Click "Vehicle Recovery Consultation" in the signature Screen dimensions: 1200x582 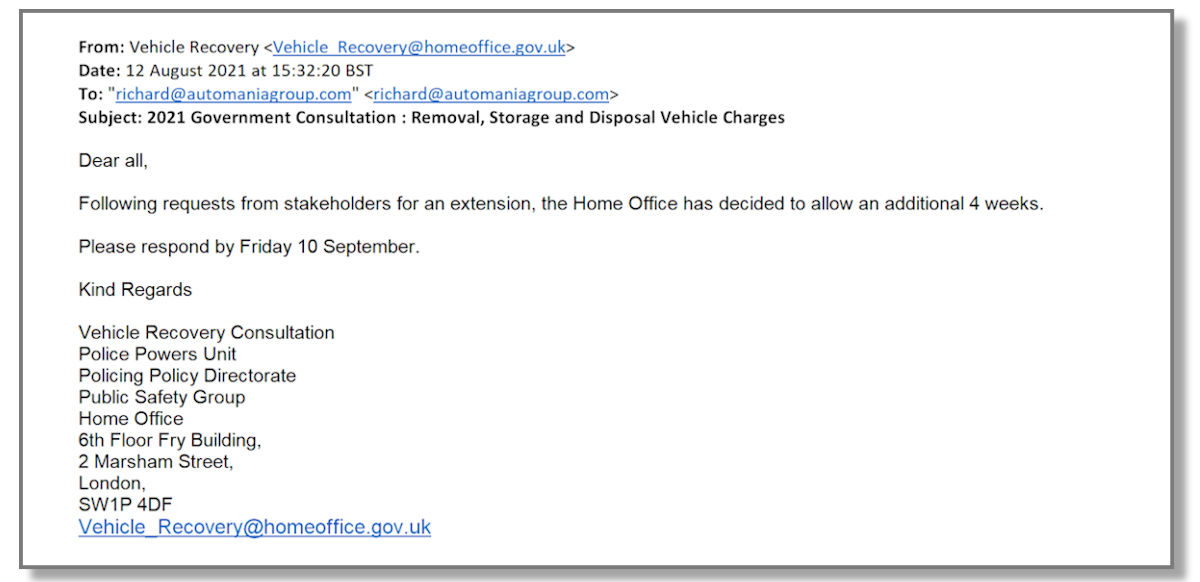pyautogui.click(x=206, y=333)
